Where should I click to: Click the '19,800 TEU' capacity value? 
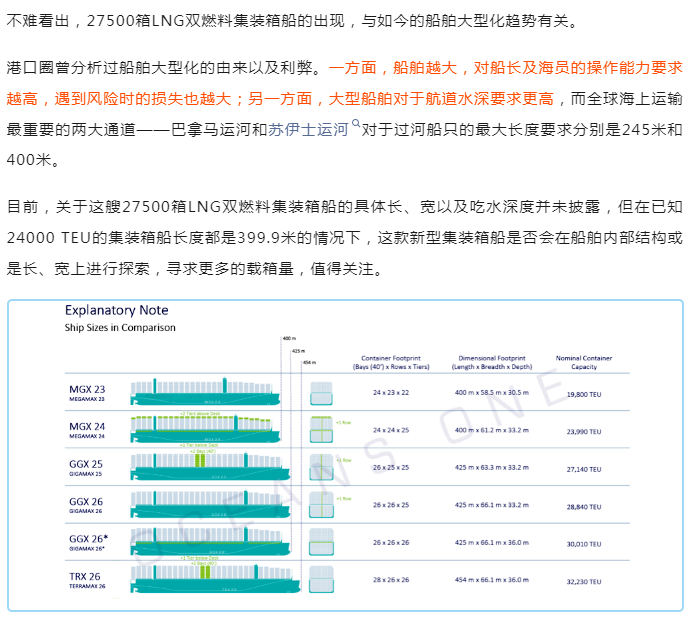tap(584, 394)
